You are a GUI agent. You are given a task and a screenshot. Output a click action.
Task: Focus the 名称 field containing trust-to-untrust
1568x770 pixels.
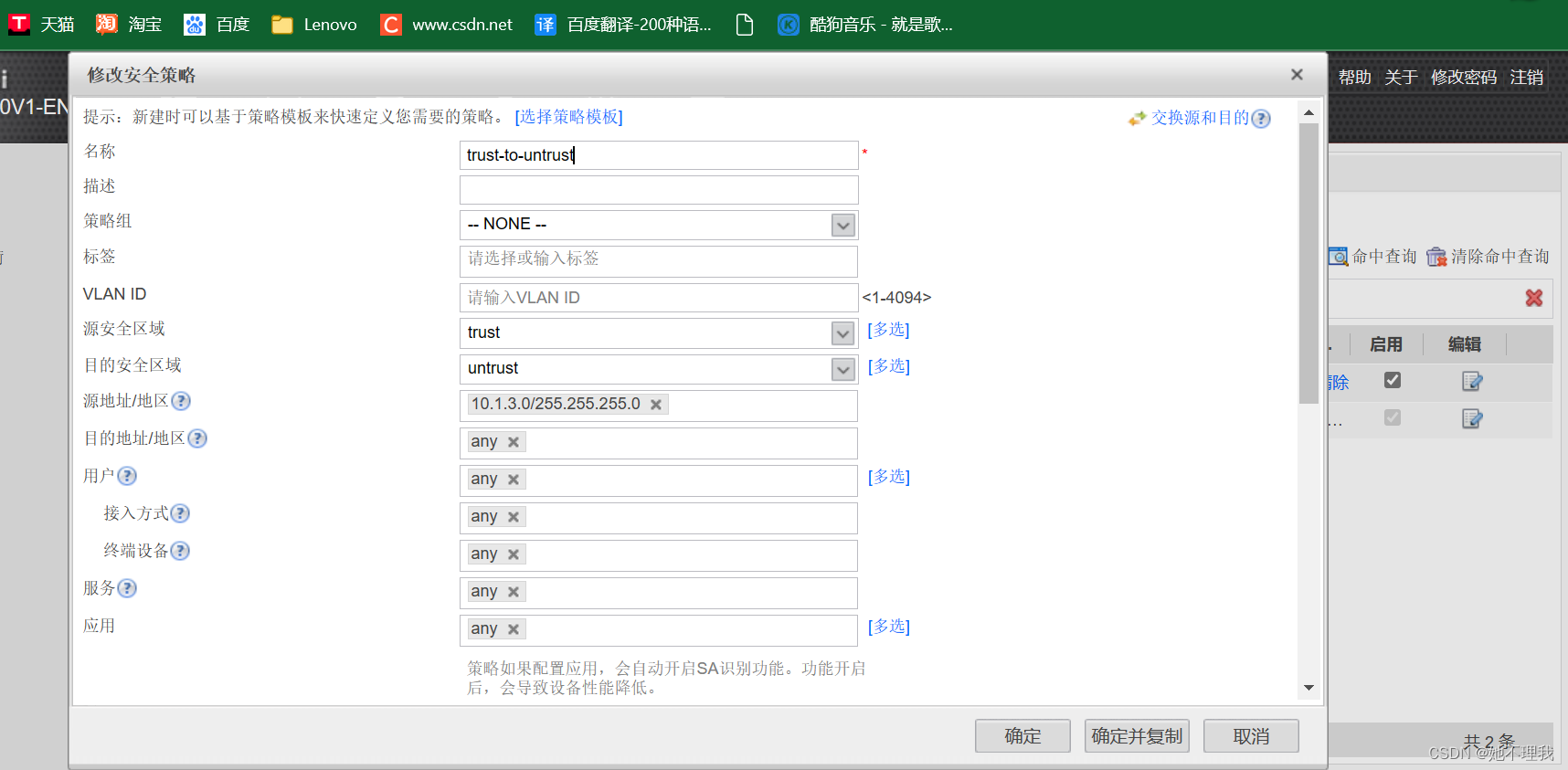click(659, 155)
